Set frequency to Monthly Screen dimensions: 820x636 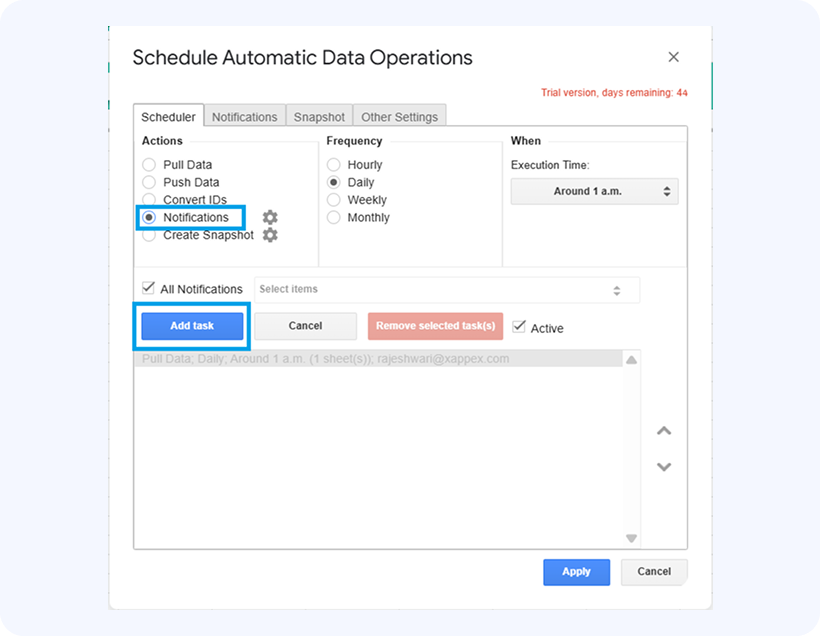334,217
